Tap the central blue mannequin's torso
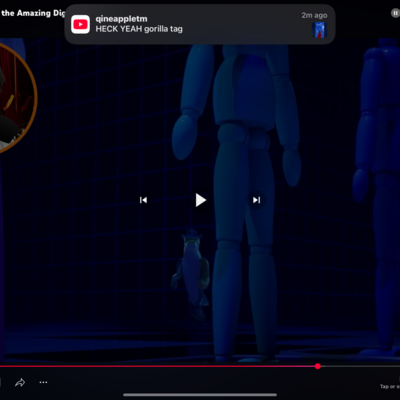The height and width of the screenshot is (400, 400). pyautogui.click(x=245, y=87)
